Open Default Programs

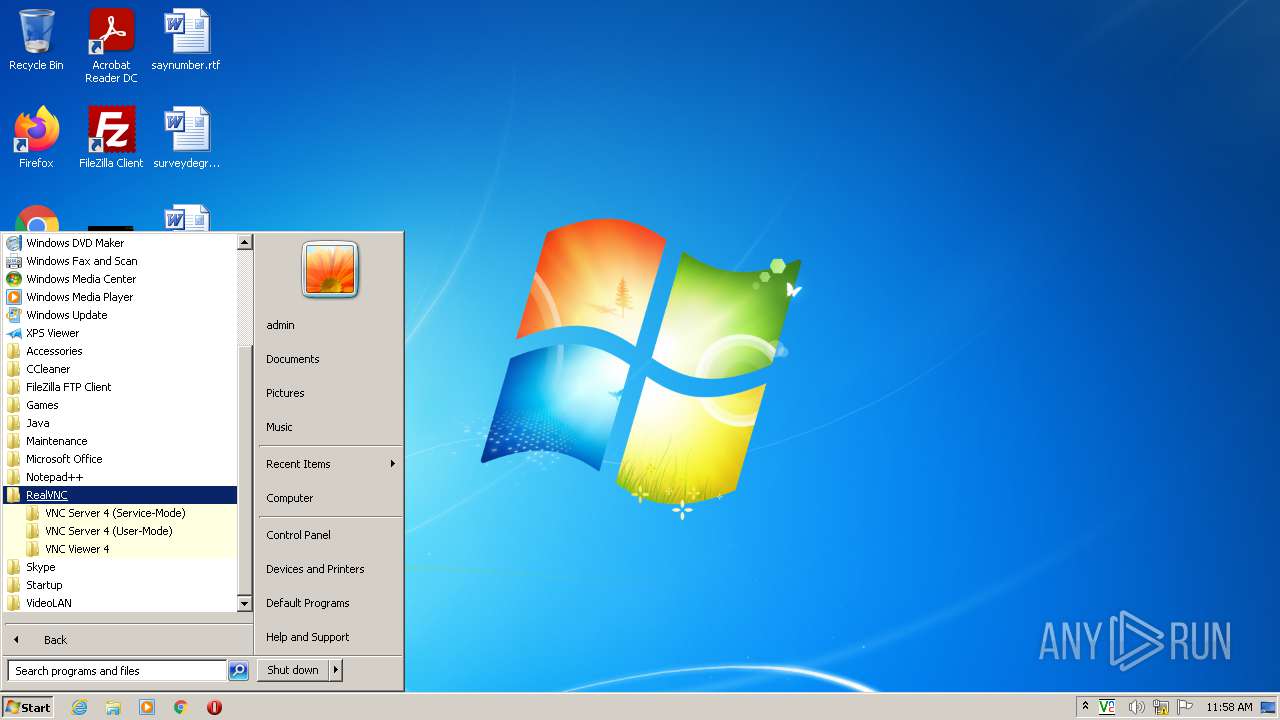pos(330,603)
